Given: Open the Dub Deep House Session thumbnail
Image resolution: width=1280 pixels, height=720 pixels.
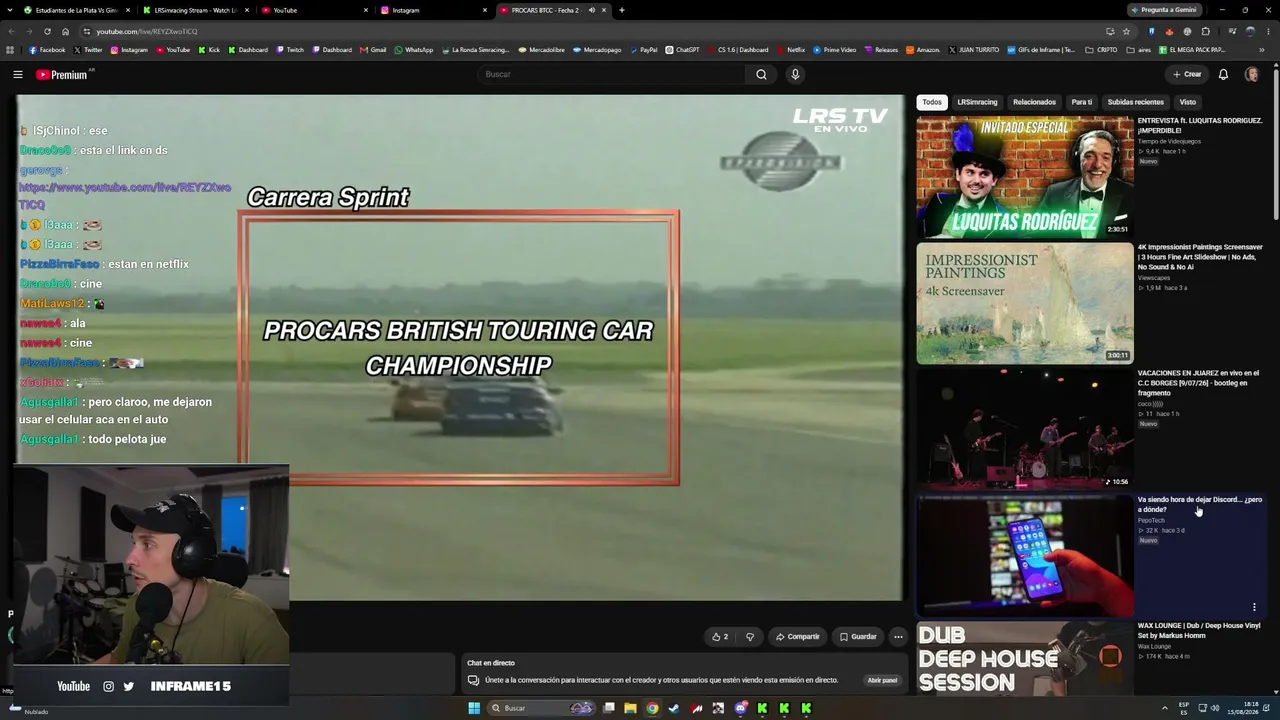Looking at the screenshot, I should [x=1025, y=658].
